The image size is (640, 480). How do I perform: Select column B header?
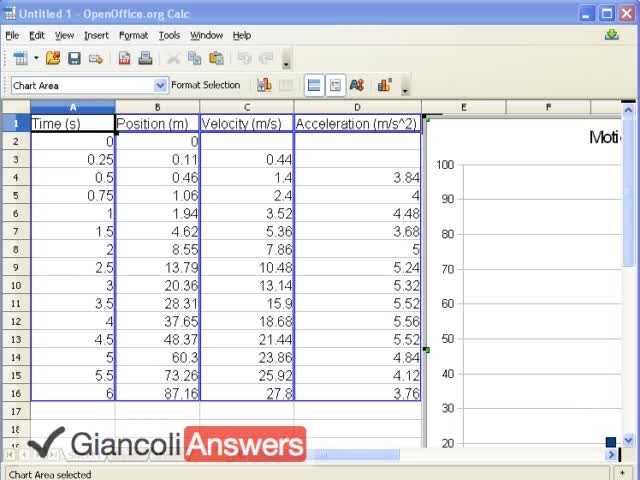tap(158, 107)
